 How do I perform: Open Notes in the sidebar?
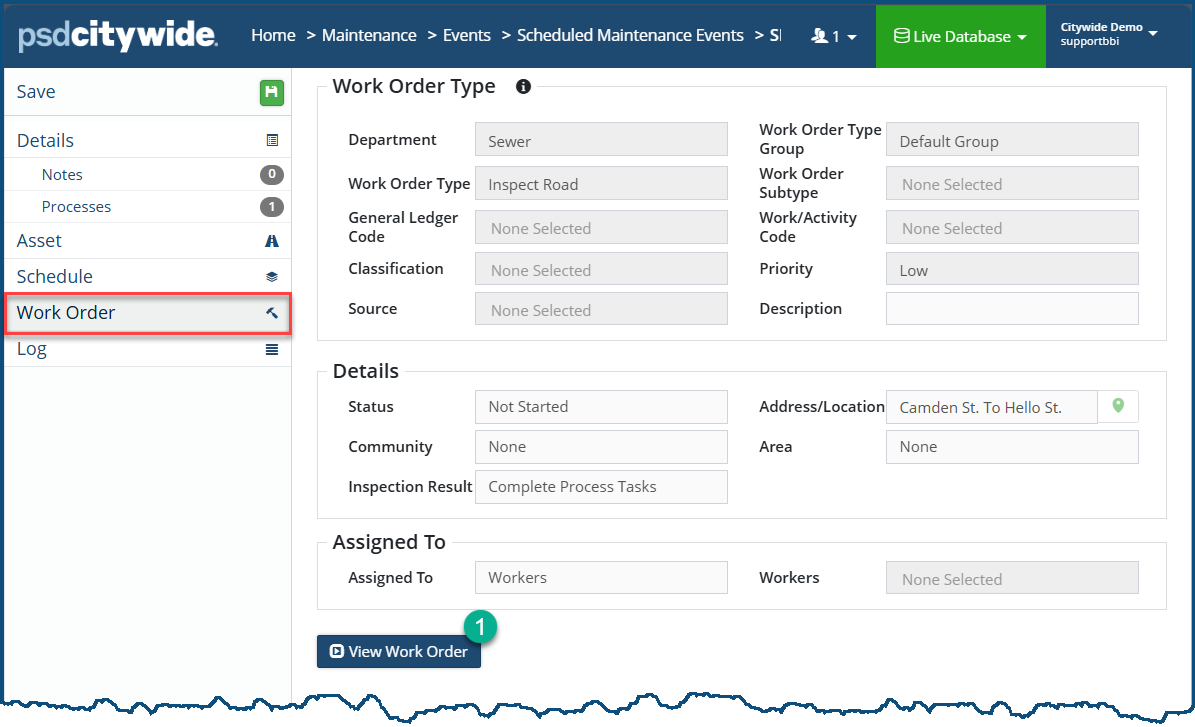pyautogui.click(x=147, y=175)
